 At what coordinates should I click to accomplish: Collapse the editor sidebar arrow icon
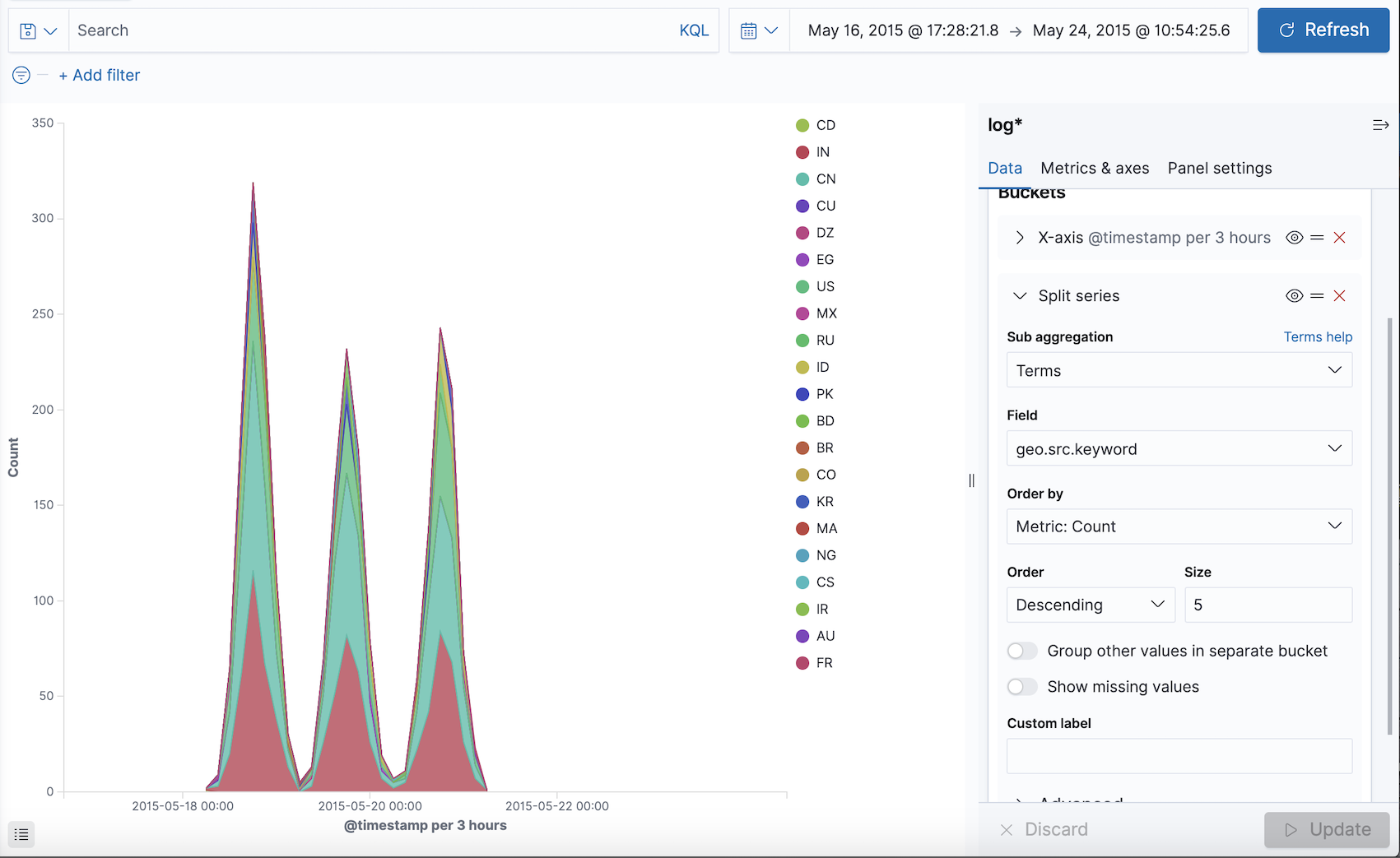1380,125
